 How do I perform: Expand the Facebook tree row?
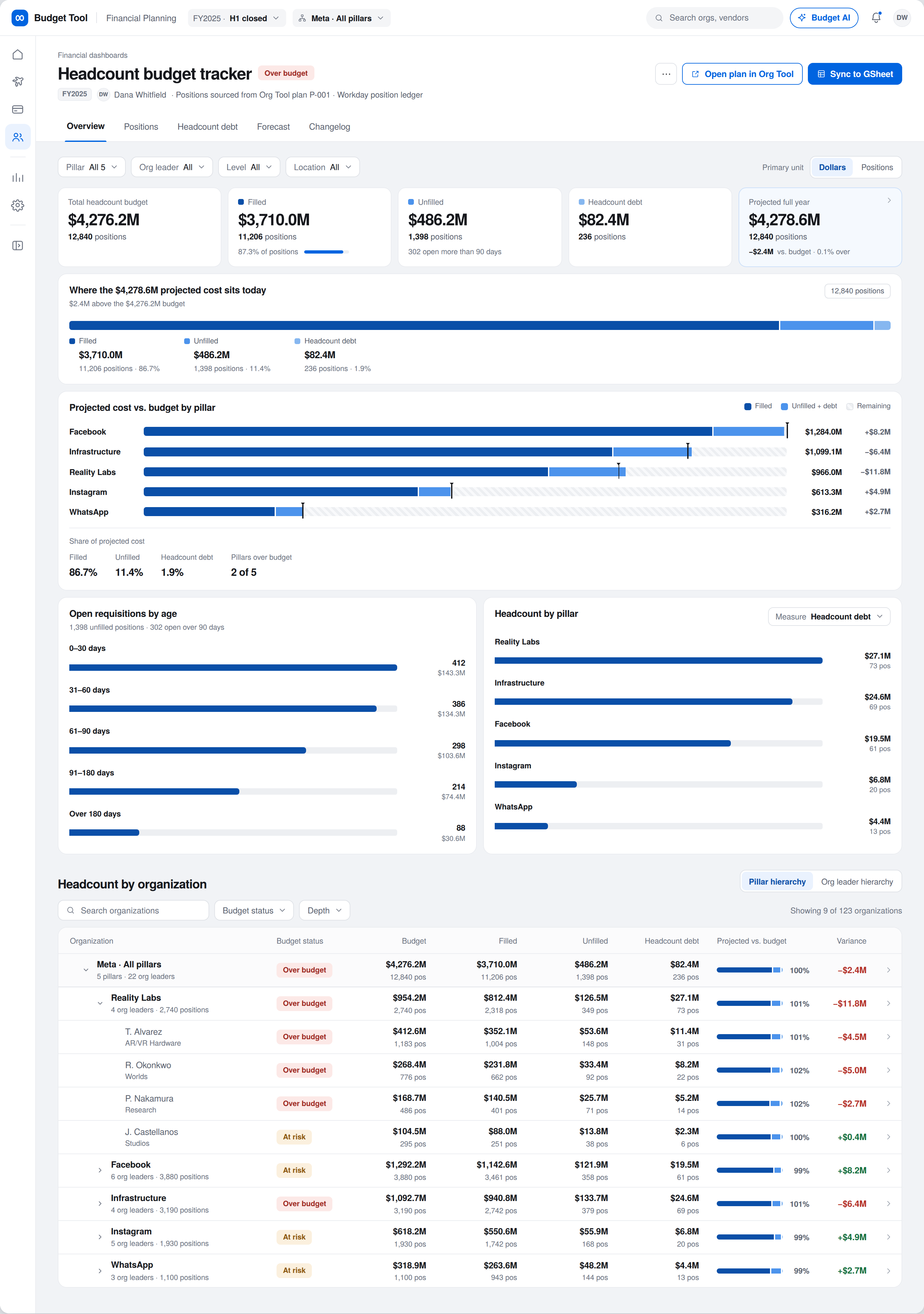point(100,1170)
